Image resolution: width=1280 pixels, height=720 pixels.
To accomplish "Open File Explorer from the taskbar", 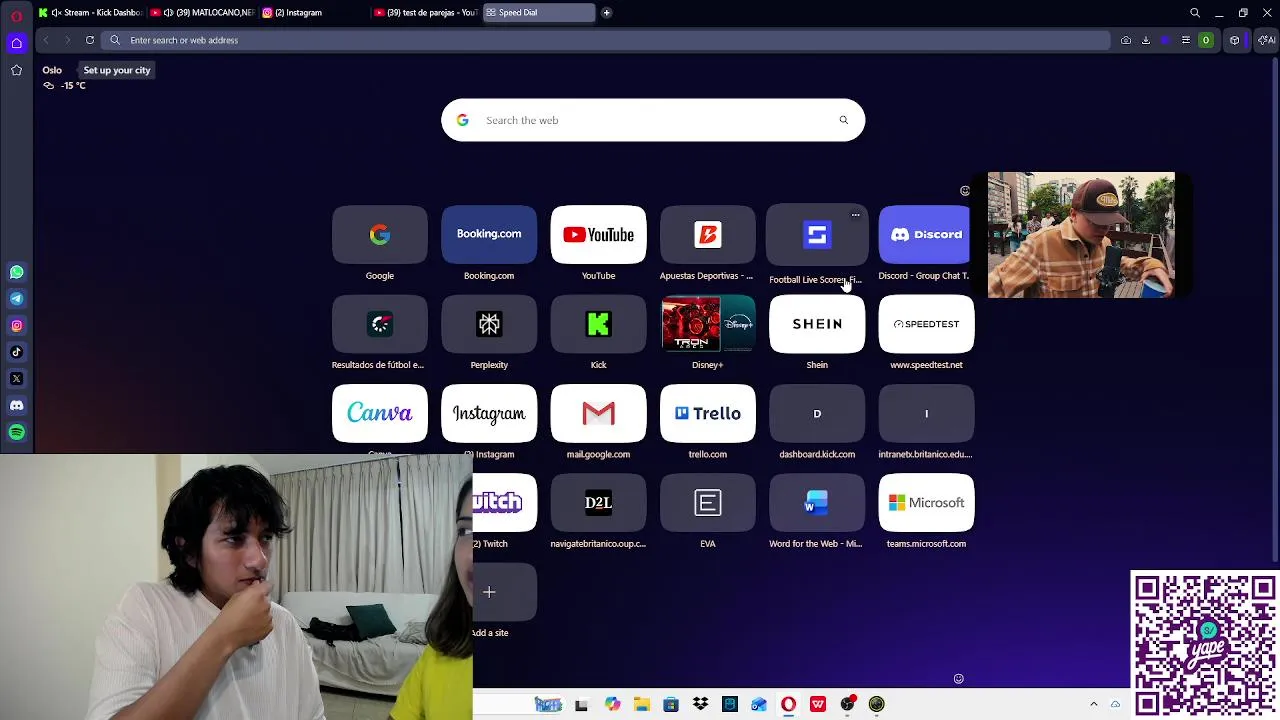I will pos(641,704).
